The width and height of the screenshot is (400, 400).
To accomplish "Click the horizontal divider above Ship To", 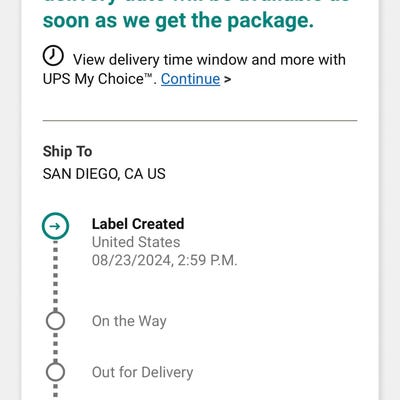I will [x=200, y=120].
